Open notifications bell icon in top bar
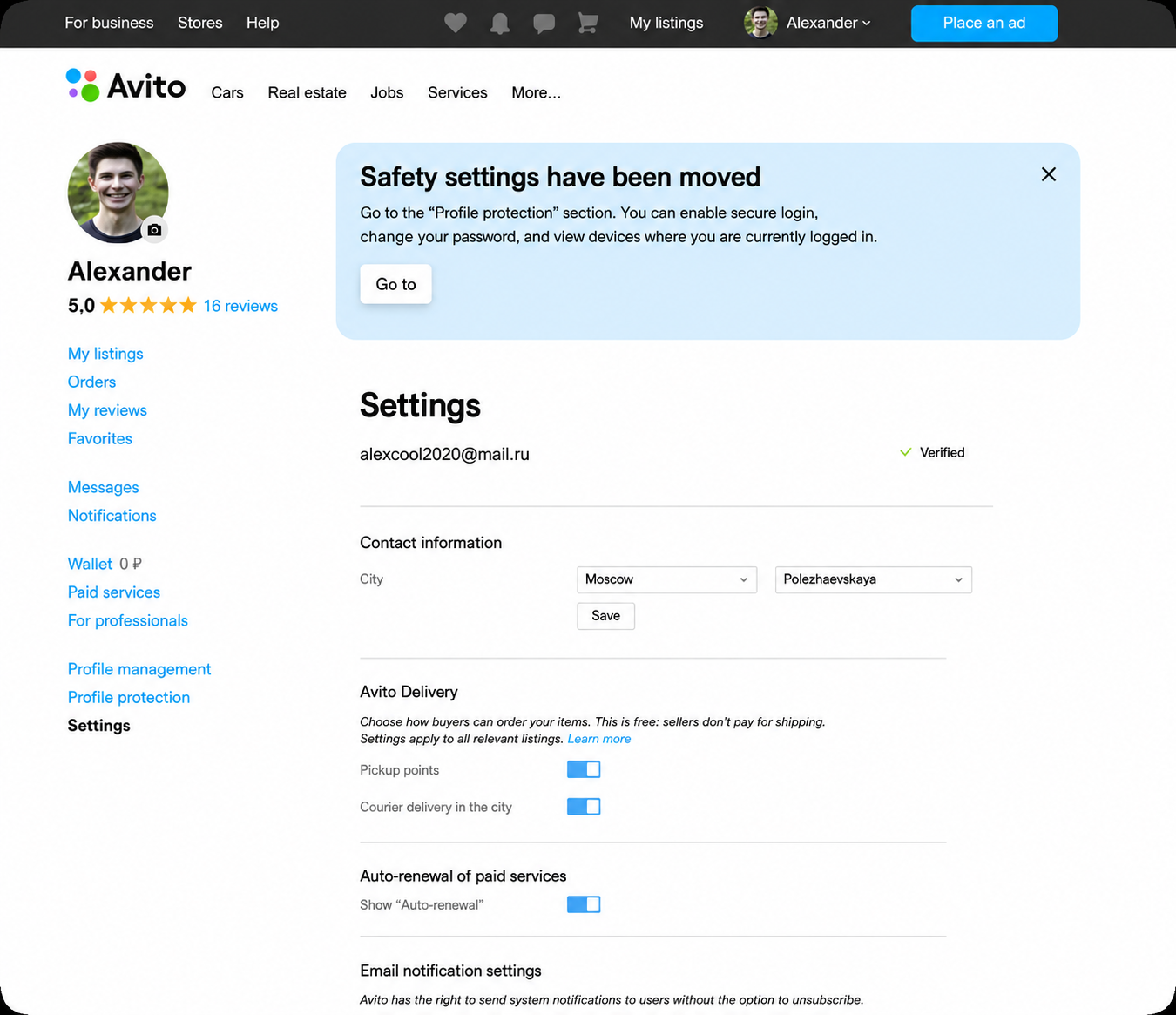1176x1015 pixels. 500,24
